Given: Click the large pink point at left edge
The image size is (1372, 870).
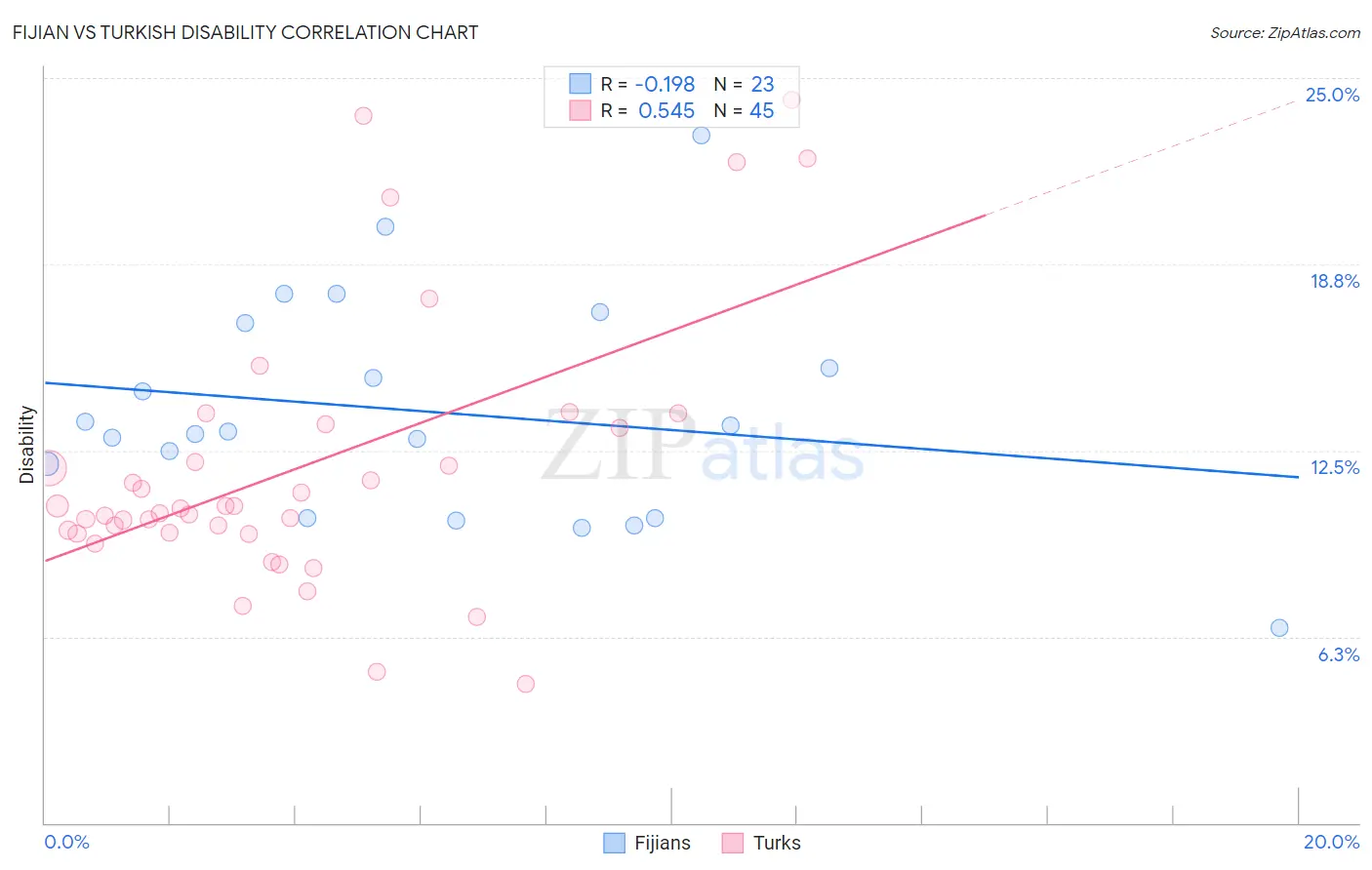Looking at the screenshot, I should click(x=49, y=468).
